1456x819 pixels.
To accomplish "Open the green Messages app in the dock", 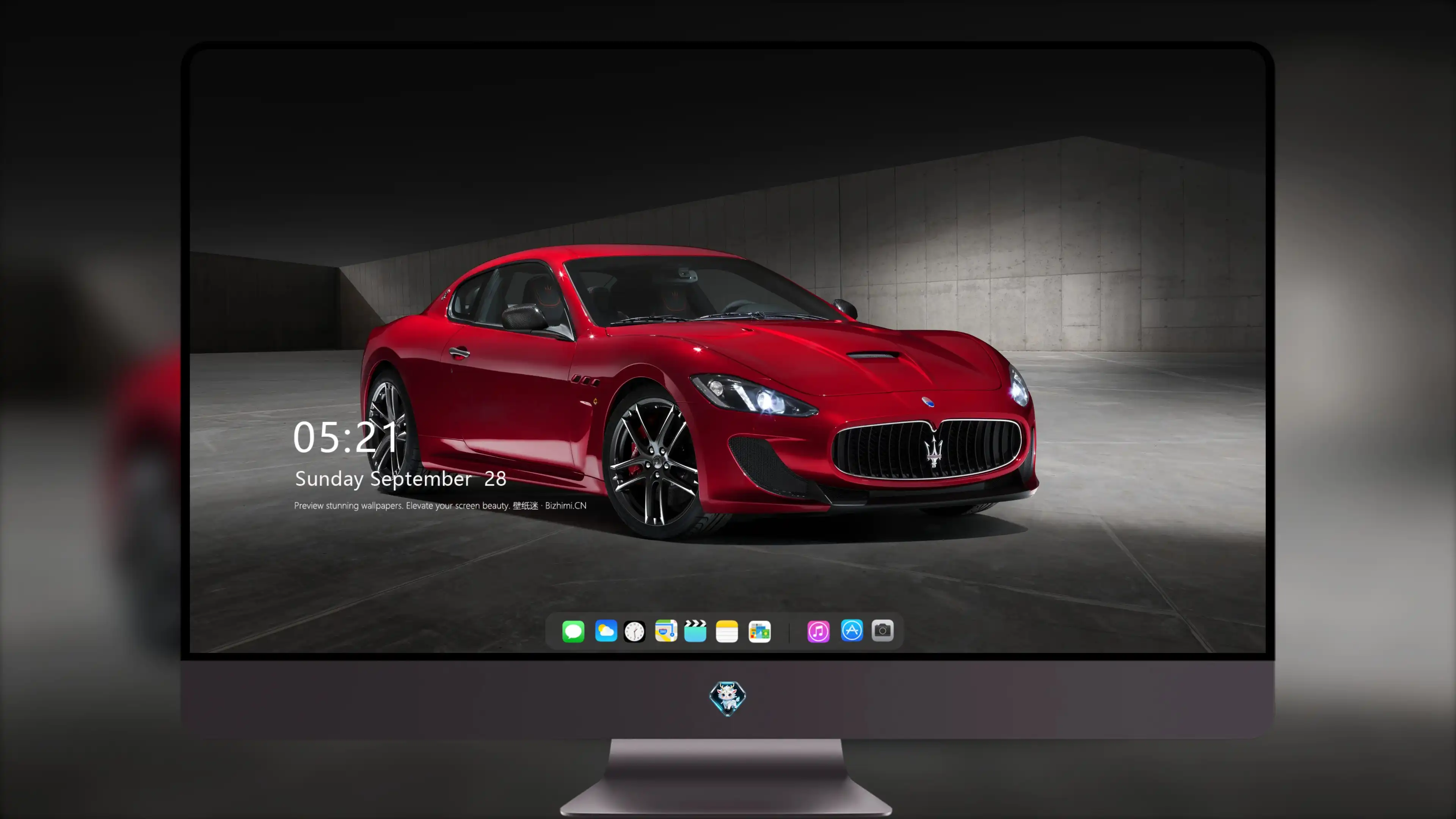I will (x=573, y=631).
